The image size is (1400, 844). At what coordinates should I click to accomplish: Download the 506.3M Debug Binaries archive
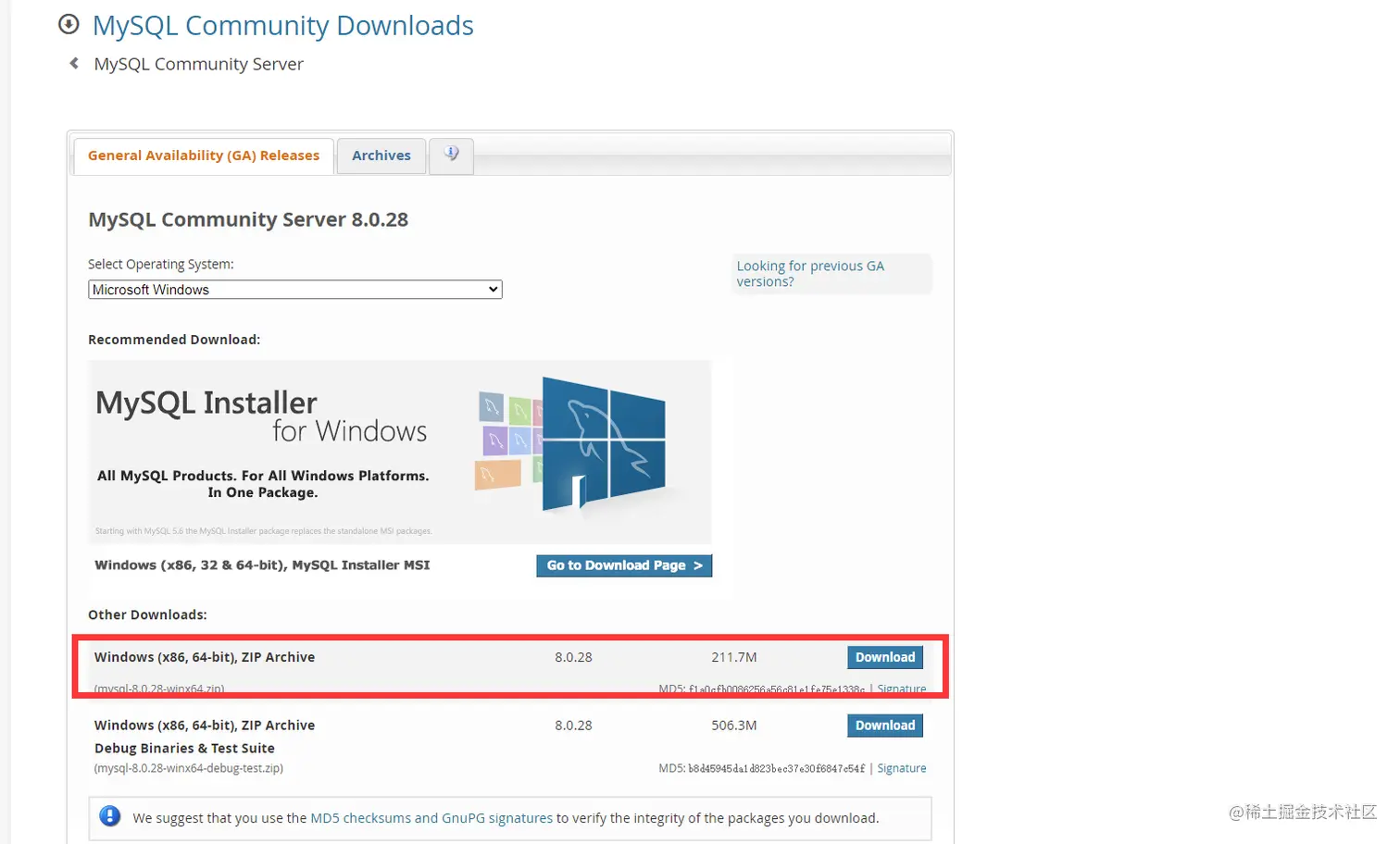pyautogui.click(x=885, y=726)
